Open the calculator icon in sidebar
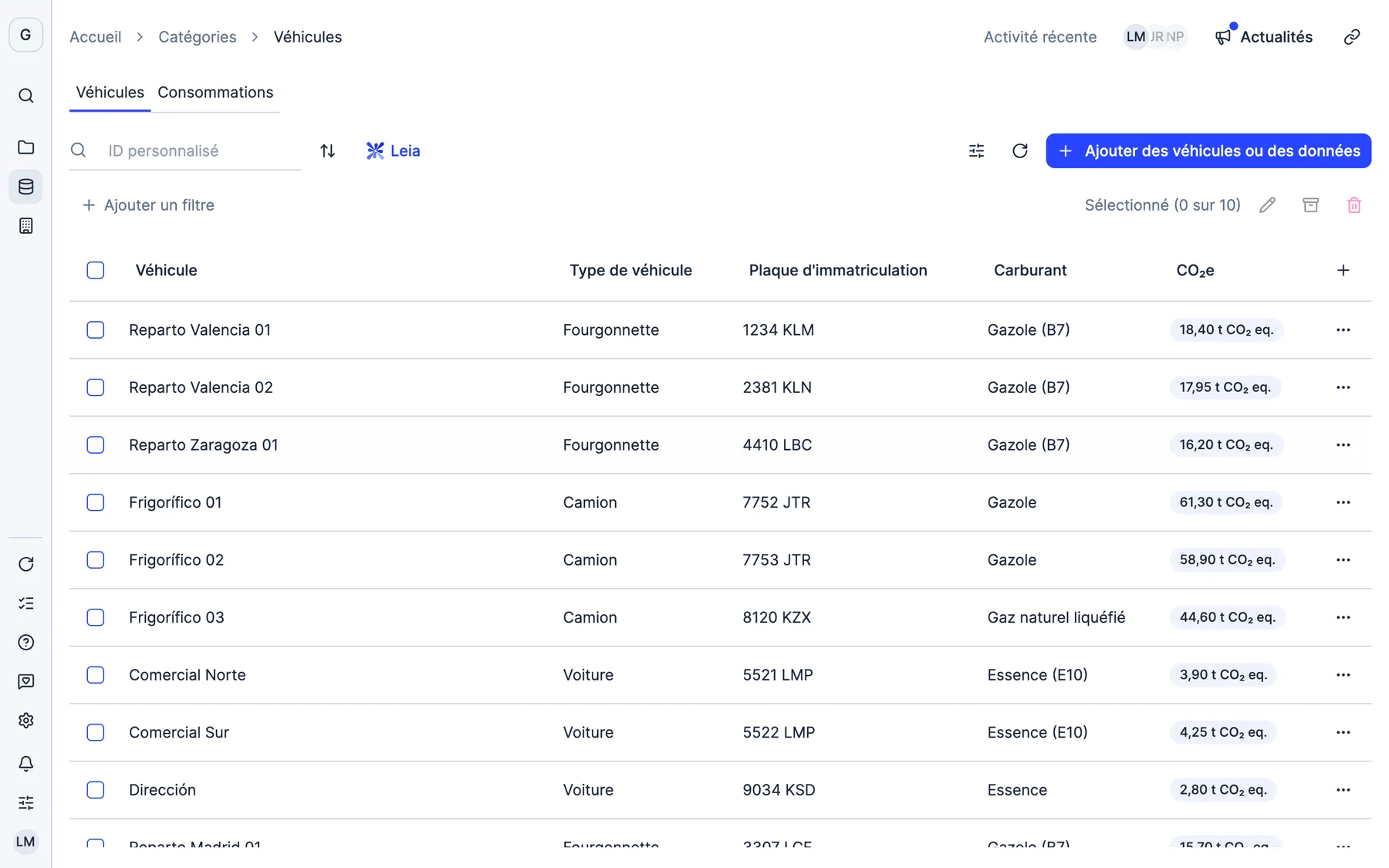The width and height of the screenshot is (1389, 868). [x=25, y=225]
